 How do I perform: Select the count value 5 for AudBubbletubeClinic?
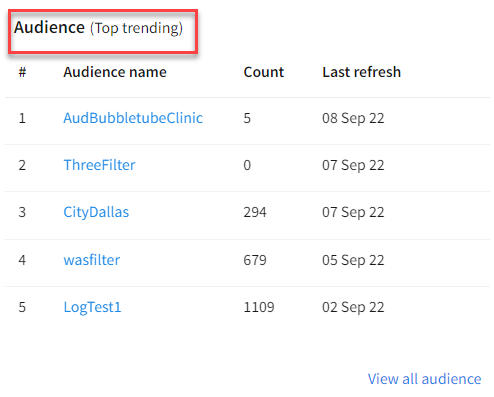(247, 118)
